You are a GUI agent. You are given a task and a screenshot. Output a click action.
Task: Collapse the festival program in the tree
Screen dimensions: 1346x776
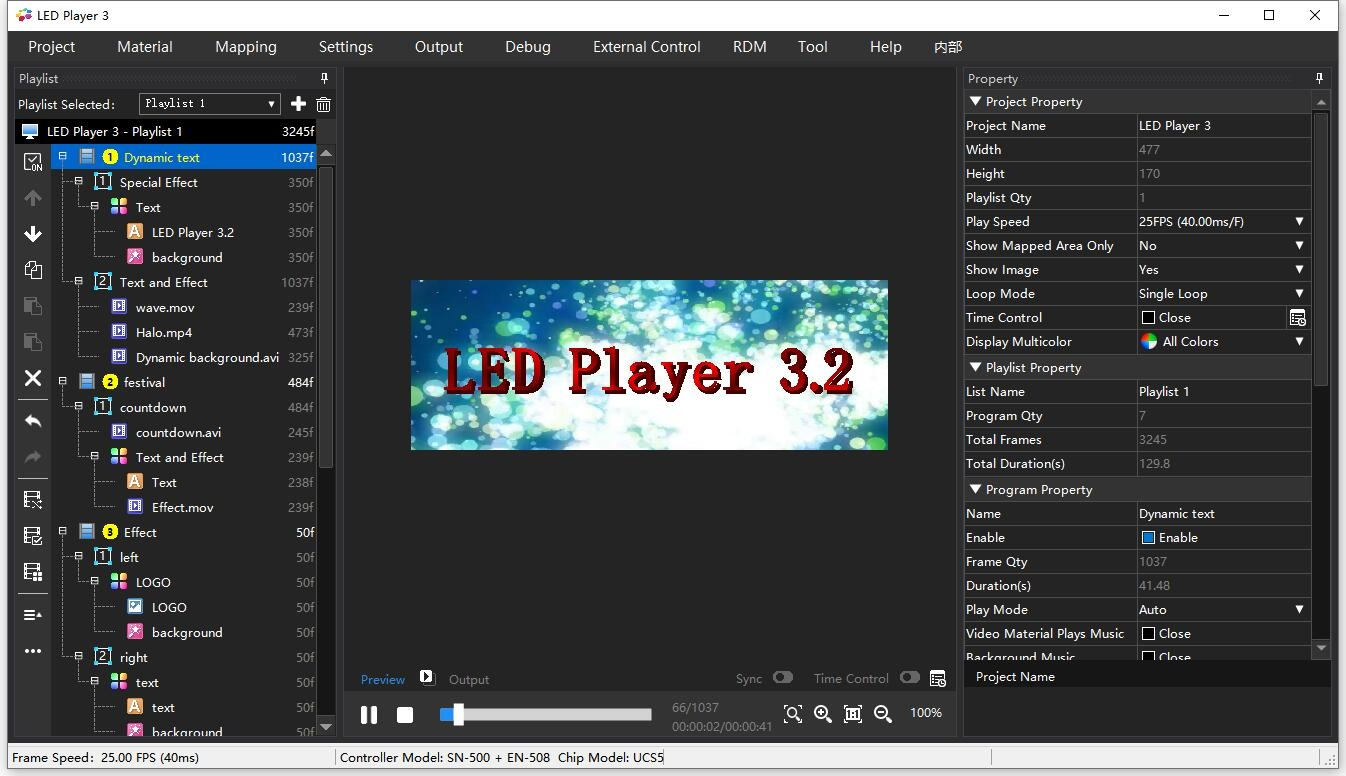pos(62,381)
